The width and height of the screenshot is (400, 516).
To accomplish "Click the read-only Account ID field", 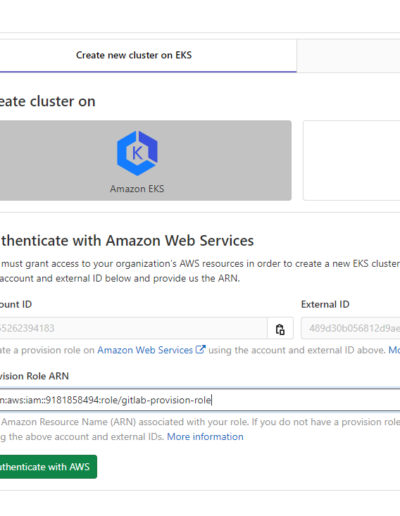I will coord(133,328).
